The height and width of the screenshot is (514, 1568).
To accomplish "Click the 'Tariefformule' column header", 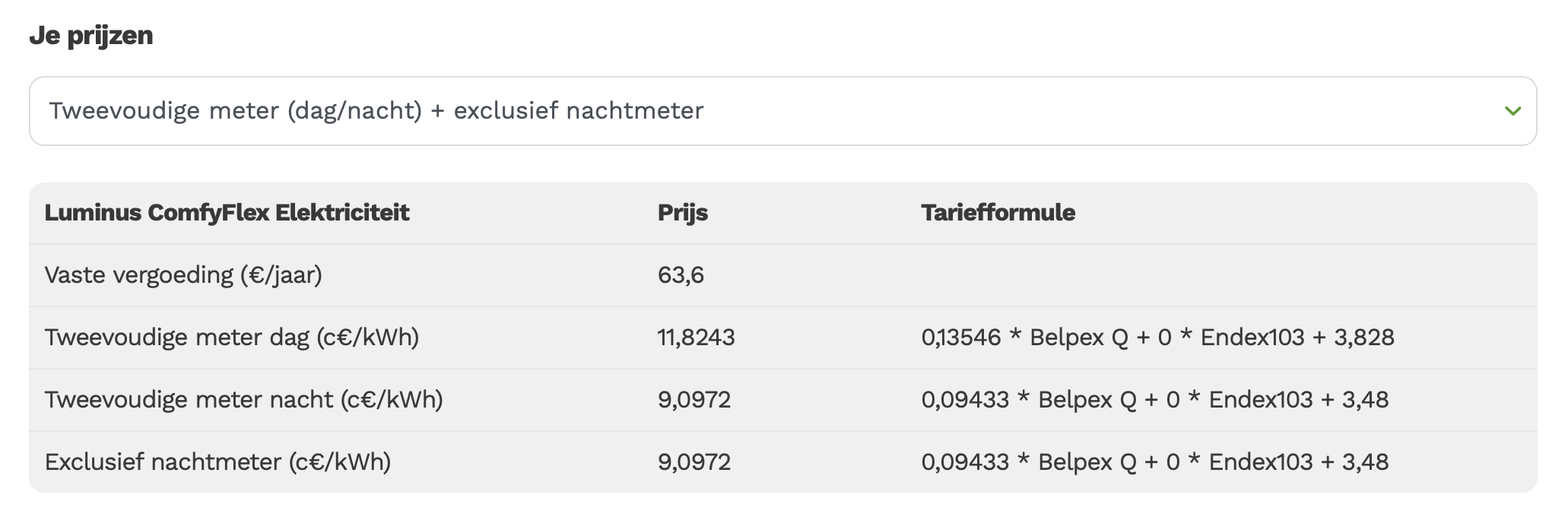I will click(x=998, y=213).
